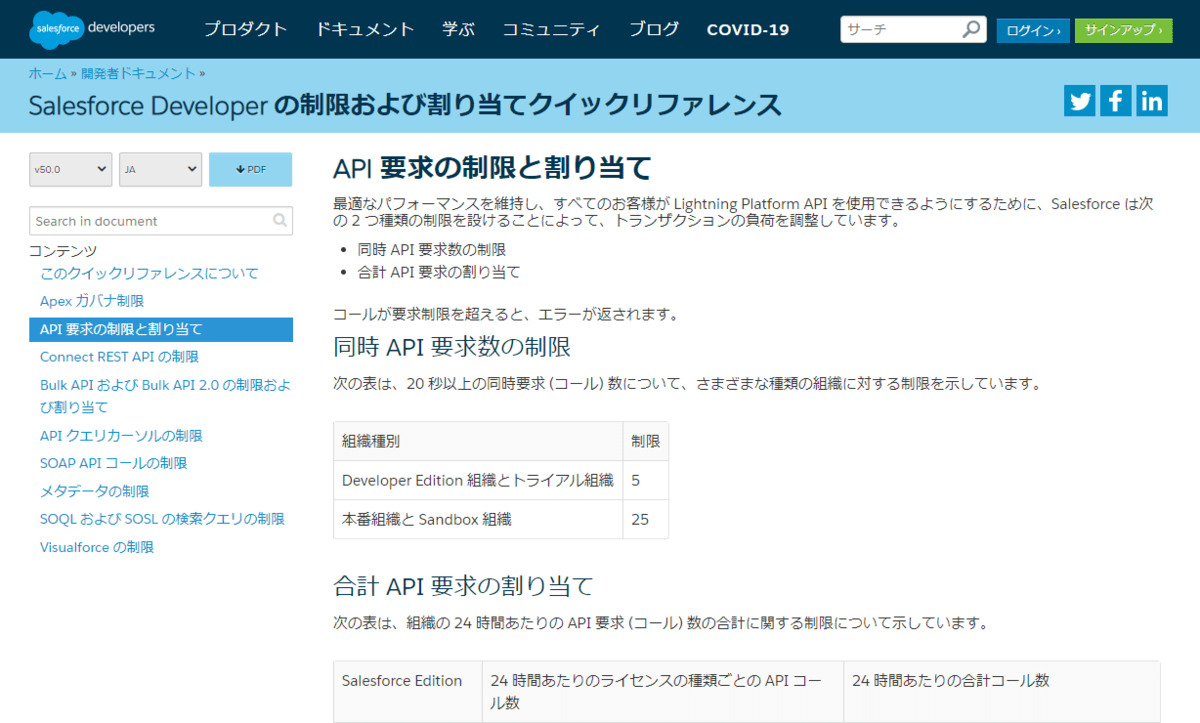The width and height of the screenshot is (1200, 723).
Task: Click the magnifier icon in the top search bar
Action: click(970, 29)
